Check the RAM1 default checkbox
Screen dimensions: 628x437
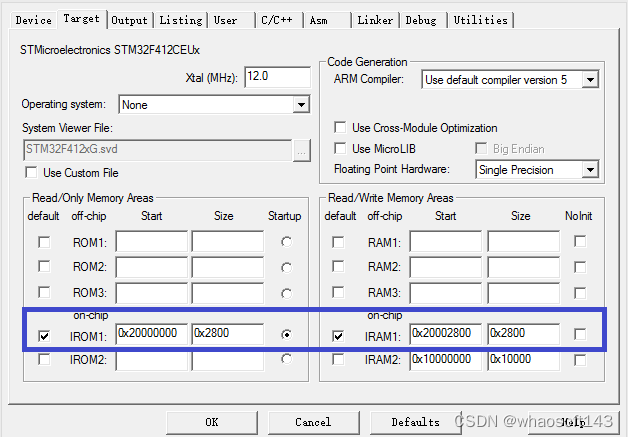(338, 242)
